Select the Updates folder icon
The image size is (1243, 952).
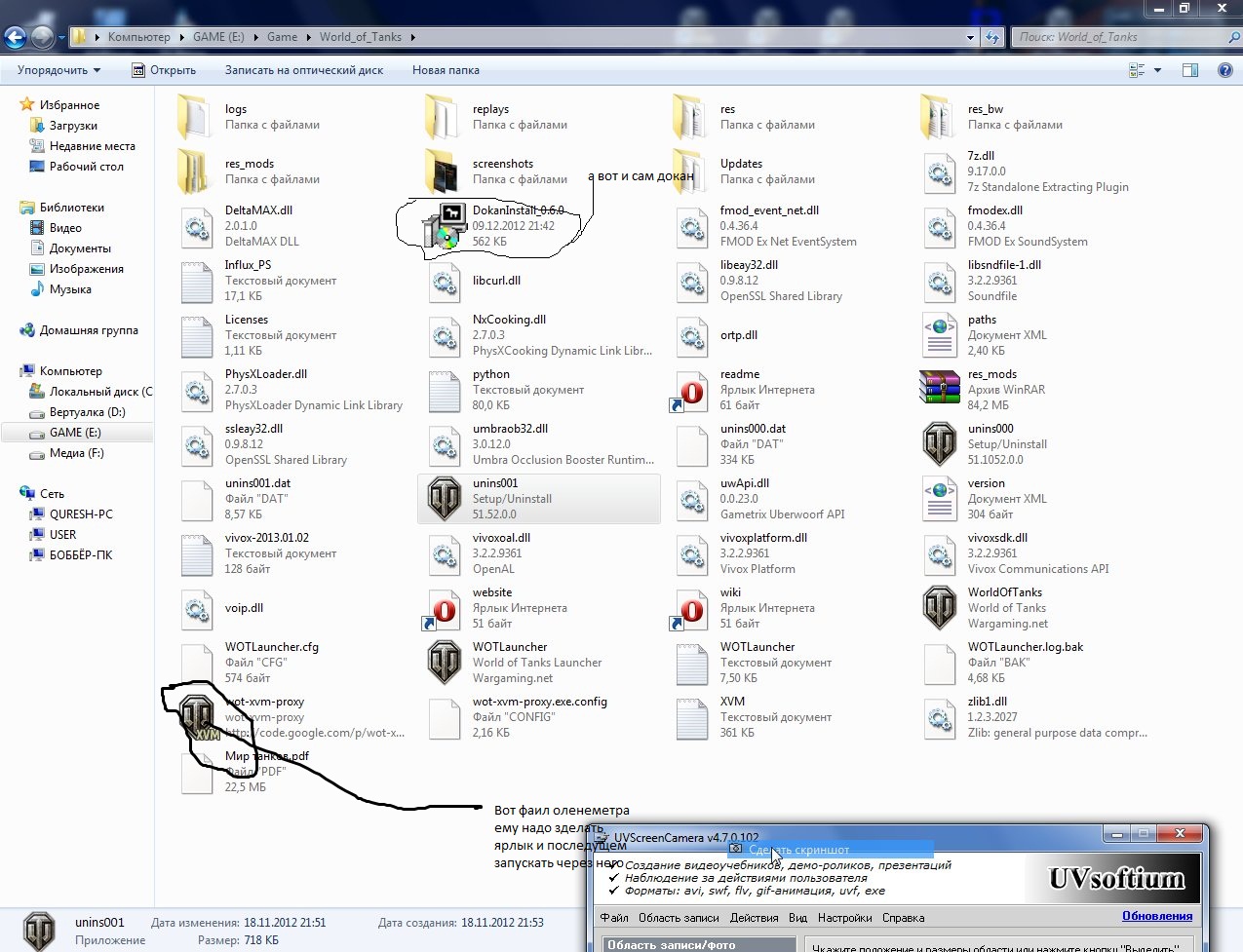point(691,171)
